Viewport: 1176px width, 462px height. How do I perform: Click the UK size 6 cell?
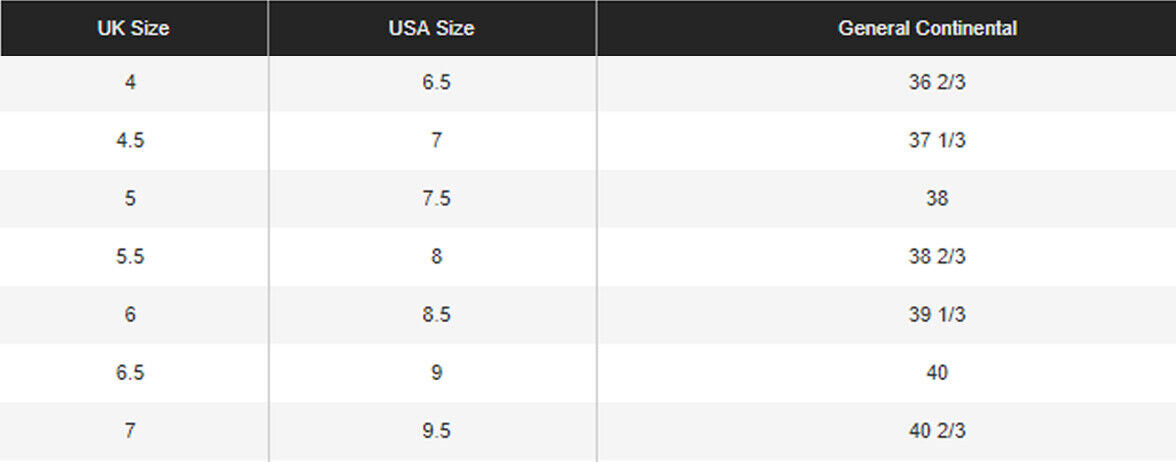click(131, 315)
